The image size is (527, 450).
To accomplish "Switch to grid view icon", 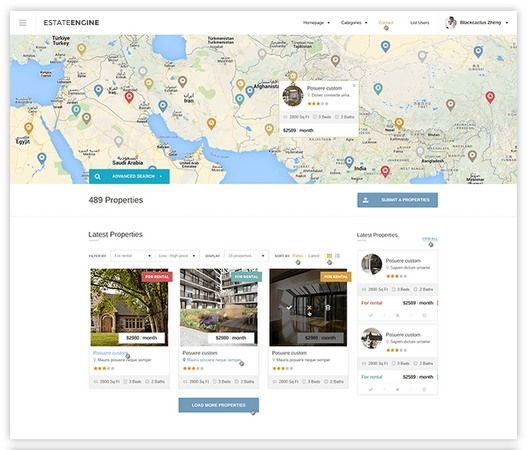I will pyautogui.click(x=329, y=256).
